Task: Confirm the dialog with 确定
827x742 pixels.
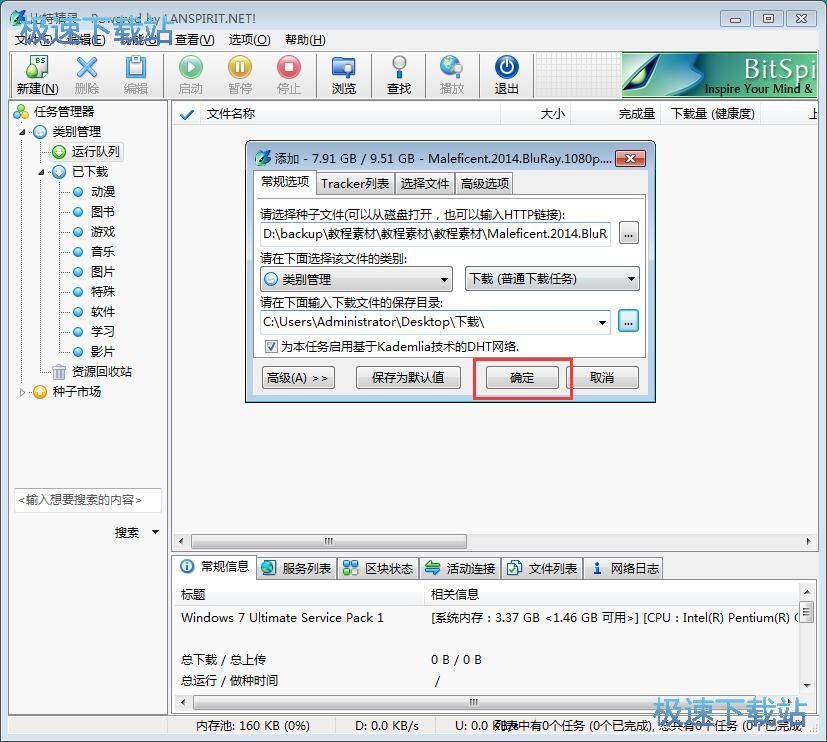Action: [x=522, y=378]
